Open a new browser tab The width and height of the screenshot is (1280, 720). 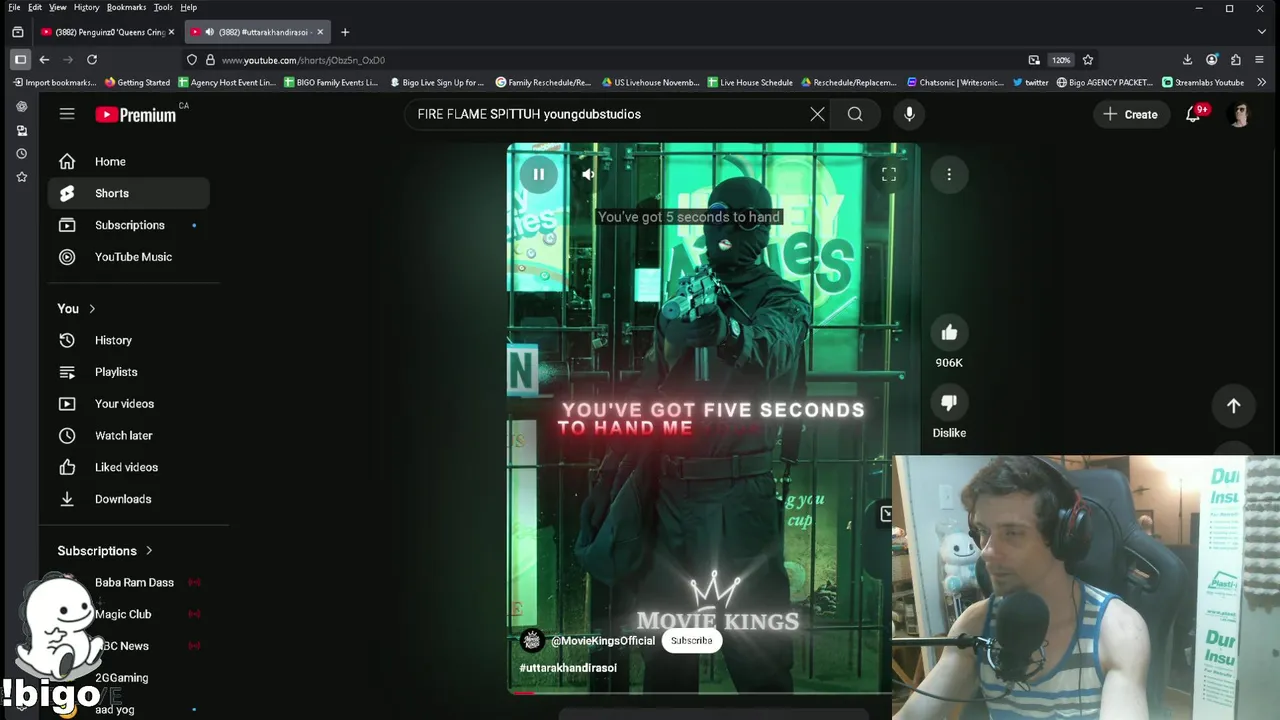pyautogui.click(x=345, y=32)
